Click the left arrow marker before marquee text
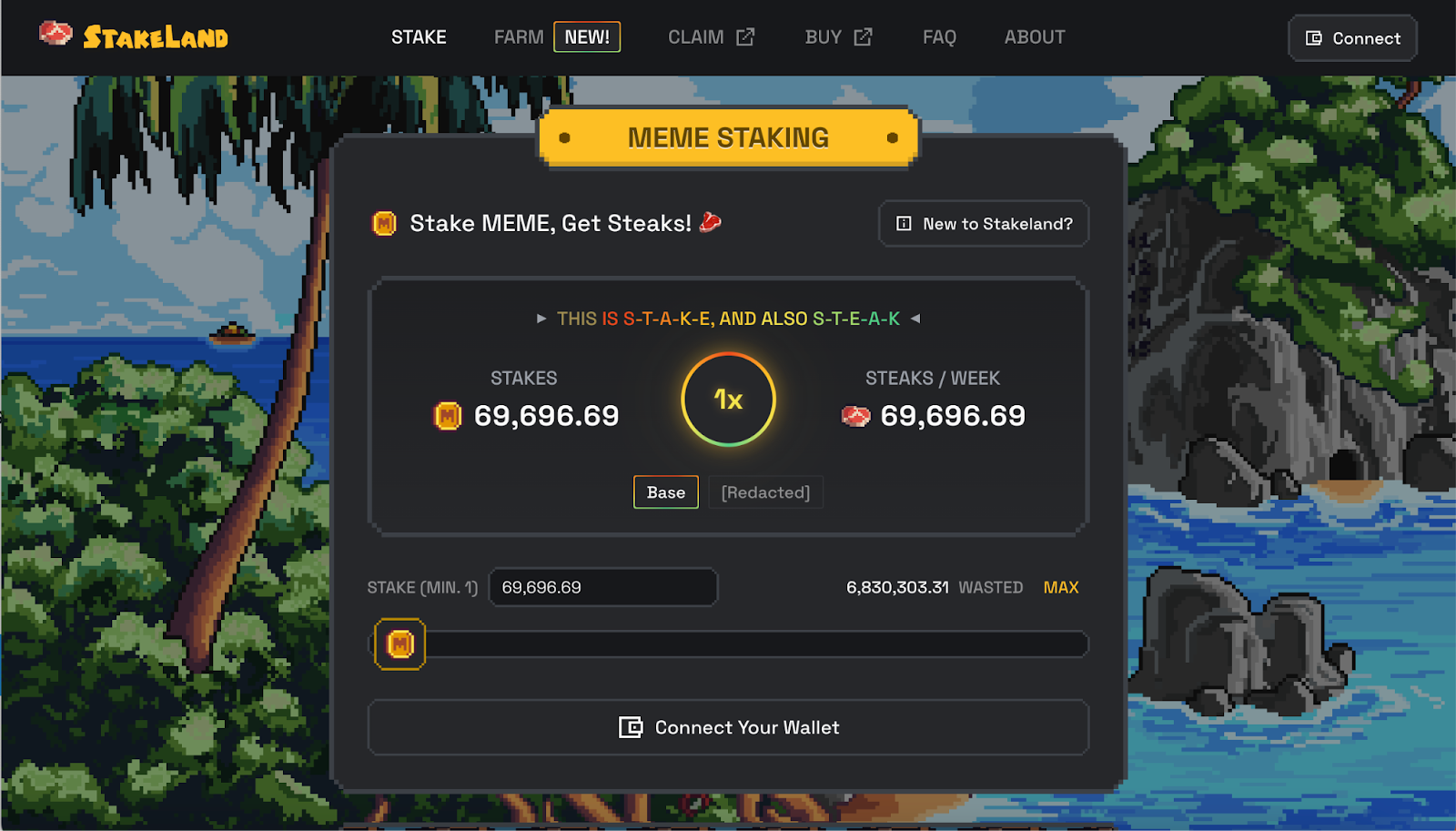Viewport: 1456px width, 831px height. [x=541, y=319]
